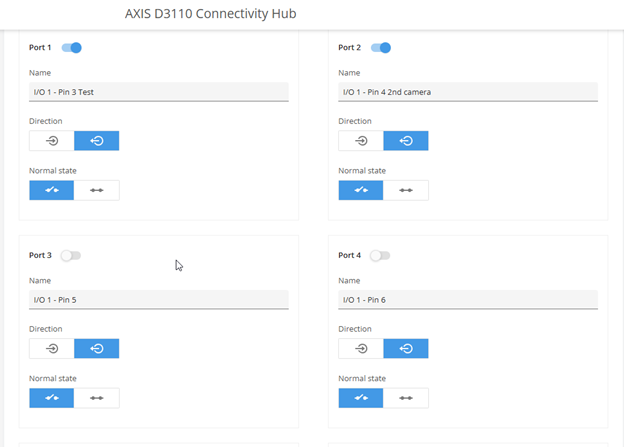Click name field 'I/O 1 - Pin 4 2nd camera'
This screenshot has width=624, height=447.
(x=468, y=92)
